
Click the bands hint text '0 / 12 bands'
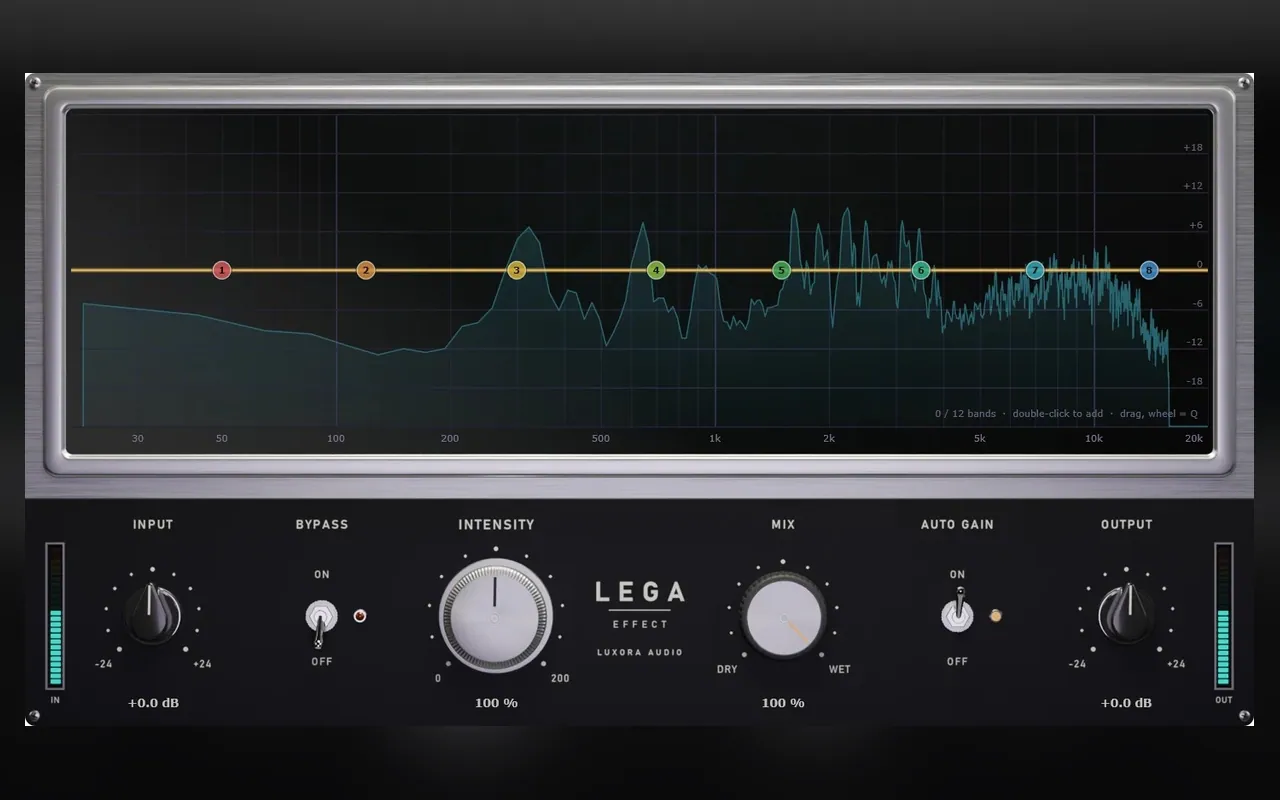(x=966, y=414)
